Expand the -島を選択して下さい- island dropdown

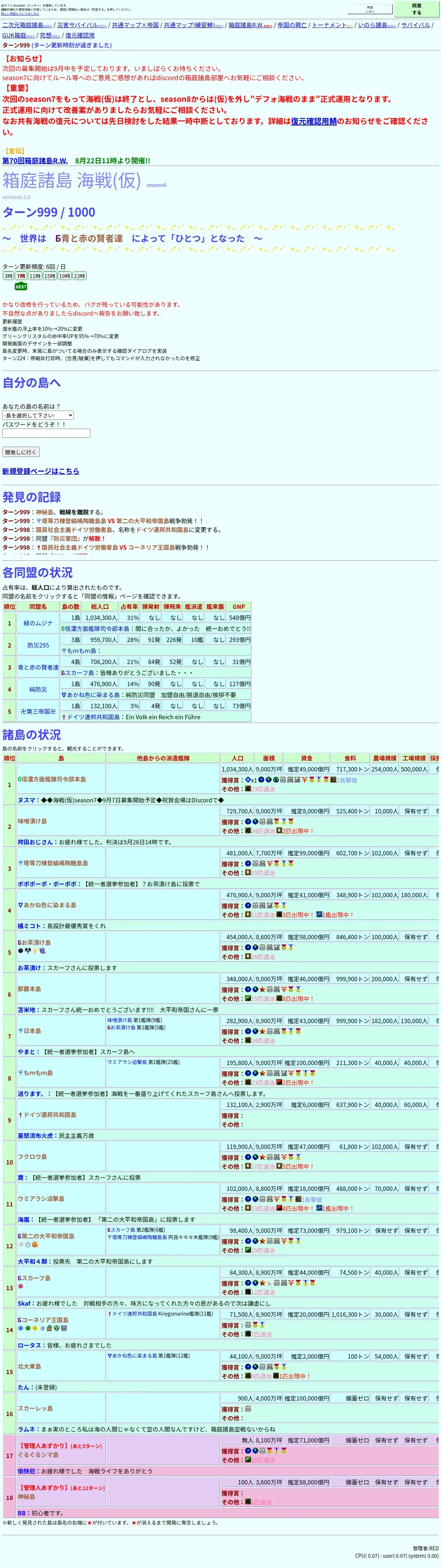(38, 415)
